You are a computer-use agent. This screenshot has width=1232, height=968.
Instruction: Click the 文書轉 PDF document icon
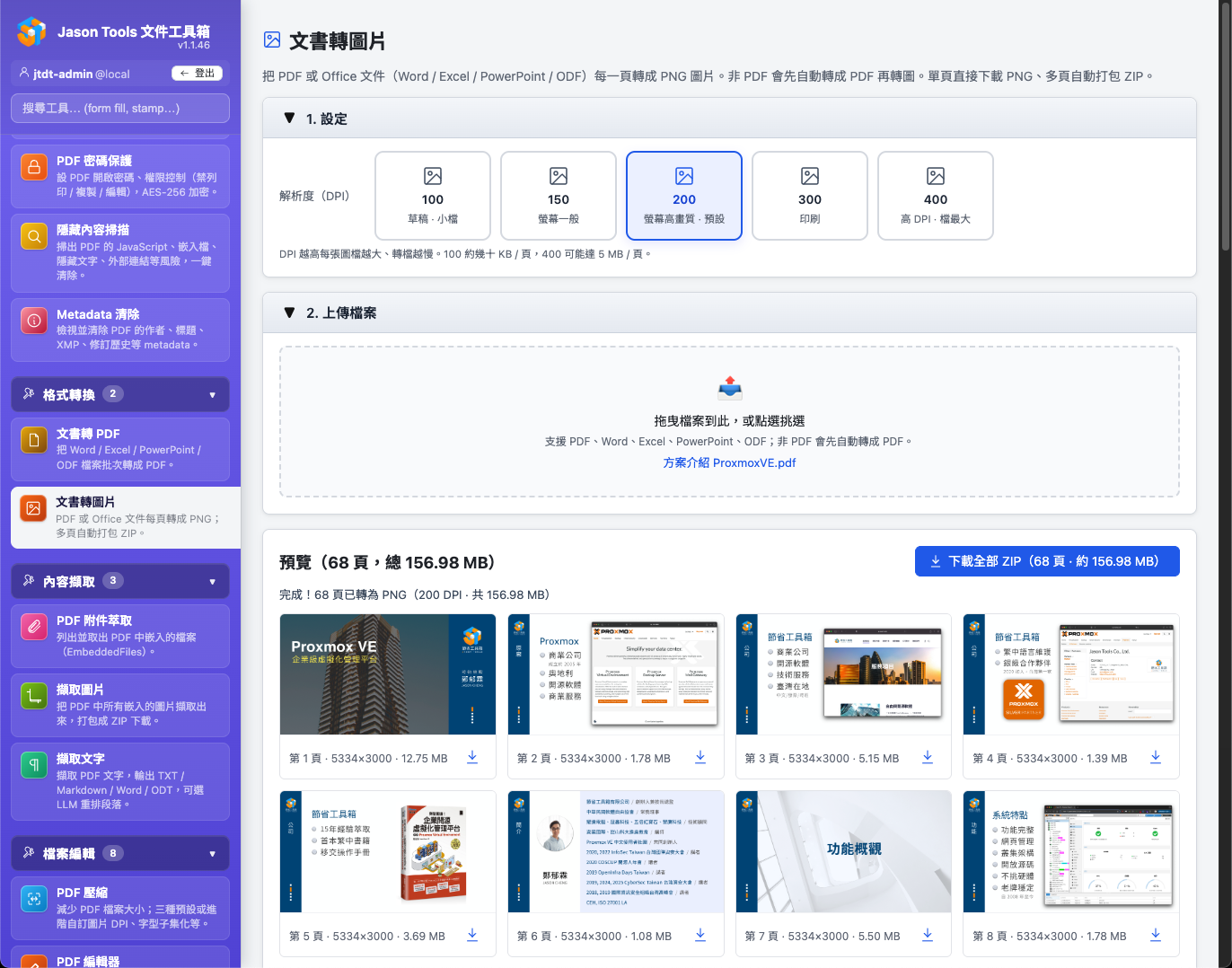click(x=33, y=440)
